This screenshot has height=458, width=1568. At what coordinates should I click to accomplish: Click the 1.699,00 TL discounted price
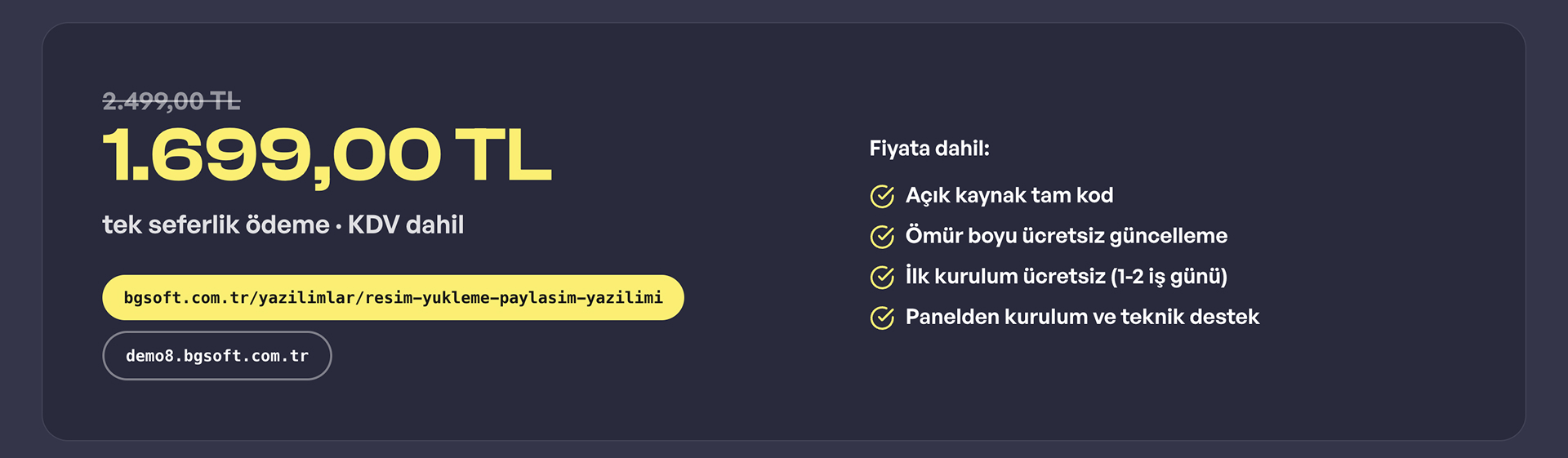pos(327,155)
